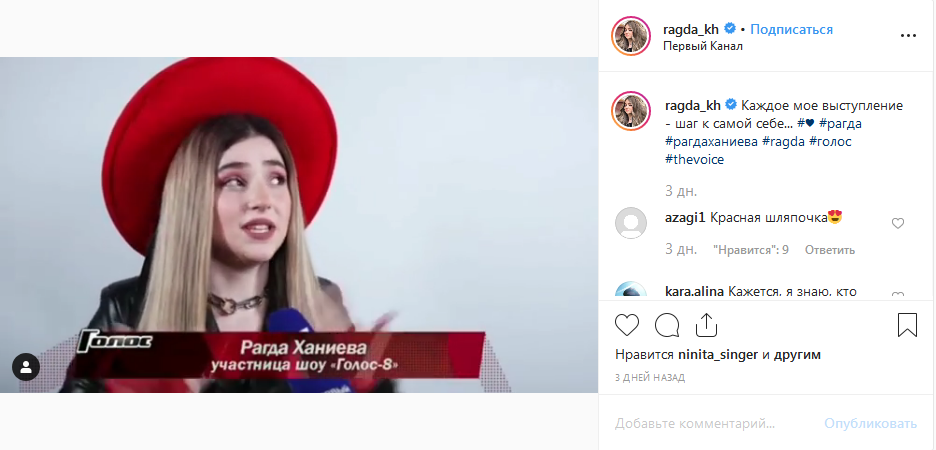Open azagi1's gray avatar
The image size is (936, 450).
631,223
